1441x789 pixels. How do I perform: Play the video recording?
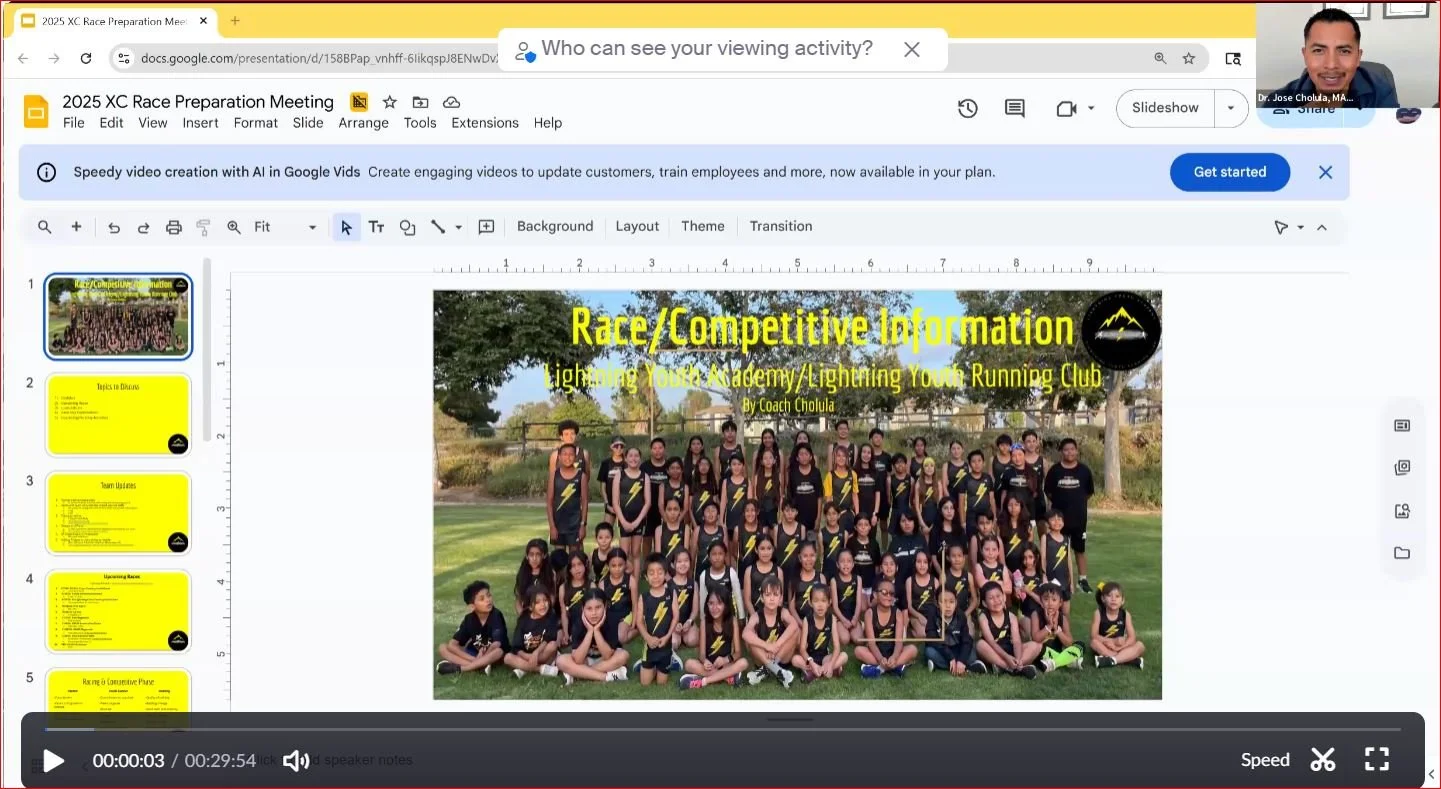click(x=53, y=761)
